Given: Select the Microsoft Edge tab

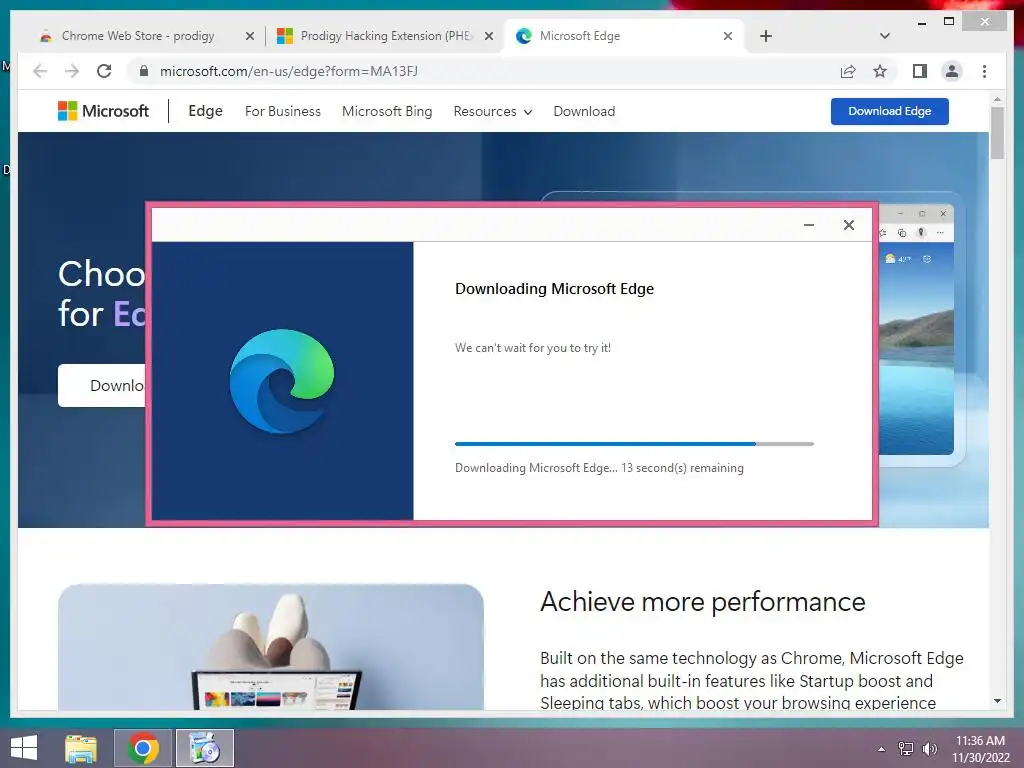Looking at the screenshot, I should [624, 36].
